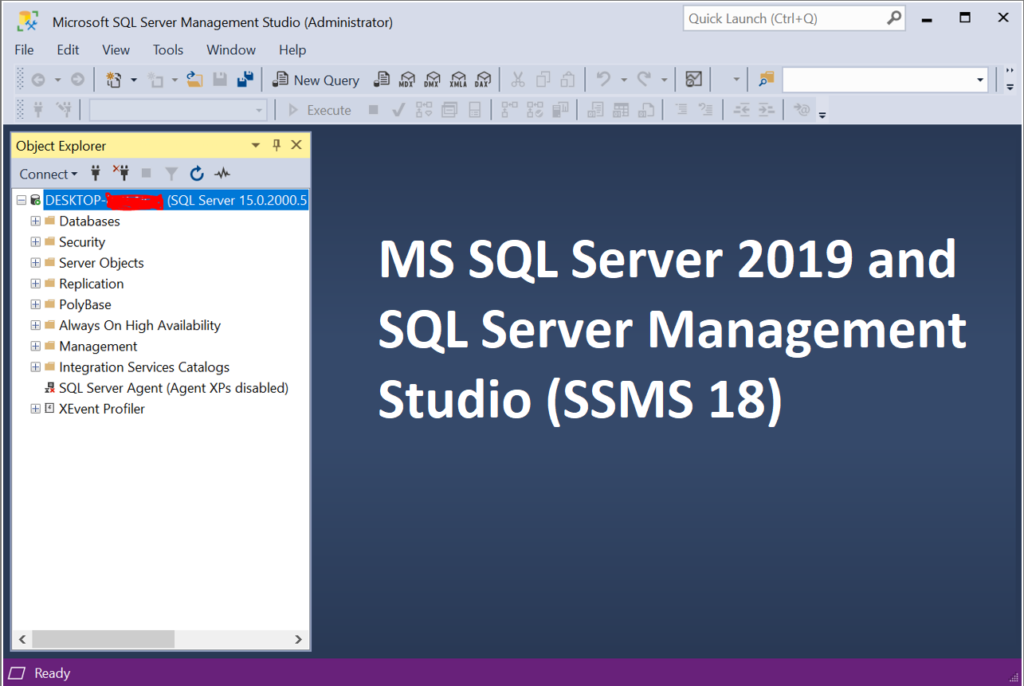Expand the Security node
The height and width of the screenshot is (686, 1024).
[35, 241]
